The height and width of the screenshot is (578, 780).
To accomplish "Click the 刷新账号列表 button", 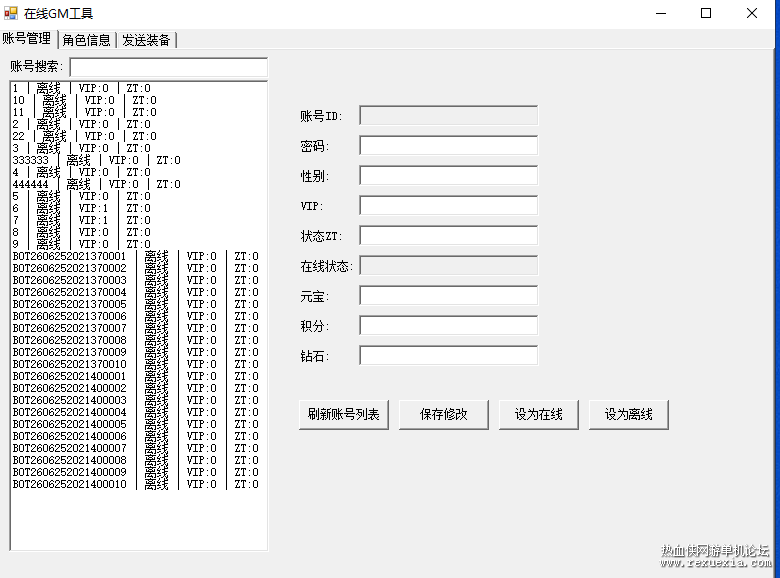I will tap(344, 414).
